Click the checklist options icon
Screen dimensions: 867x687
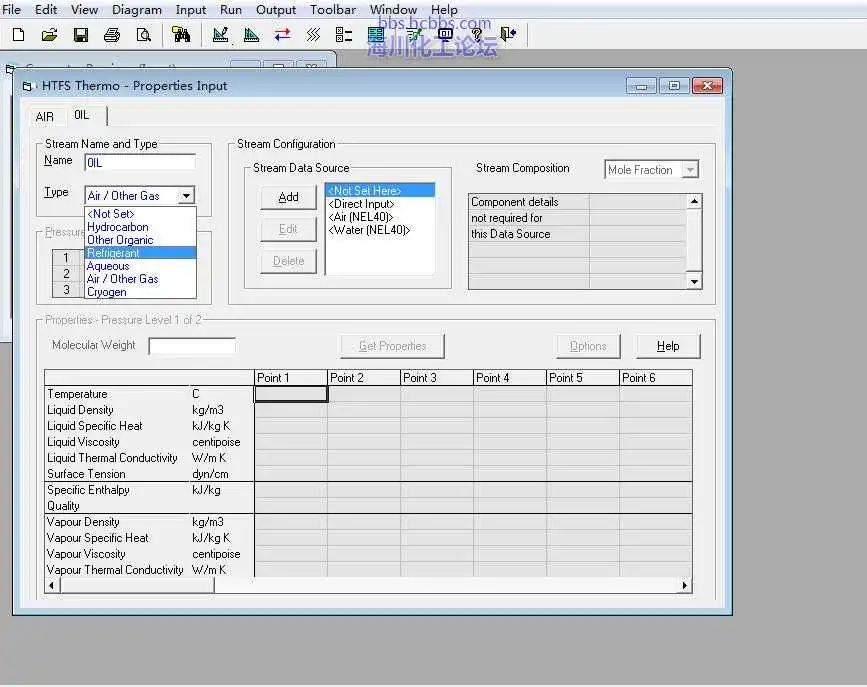(x=344, y=35)
